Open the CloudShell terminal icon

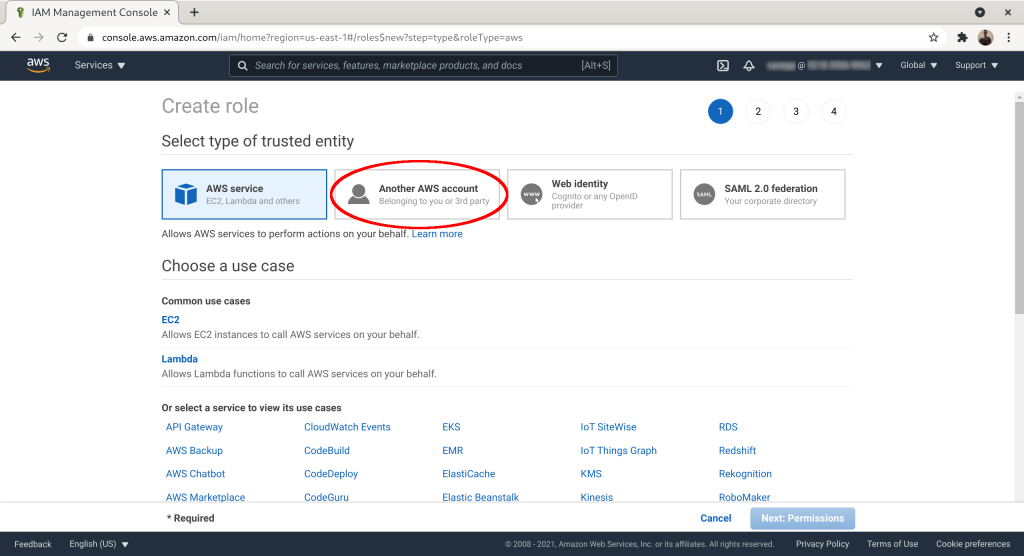pos(723,65)
